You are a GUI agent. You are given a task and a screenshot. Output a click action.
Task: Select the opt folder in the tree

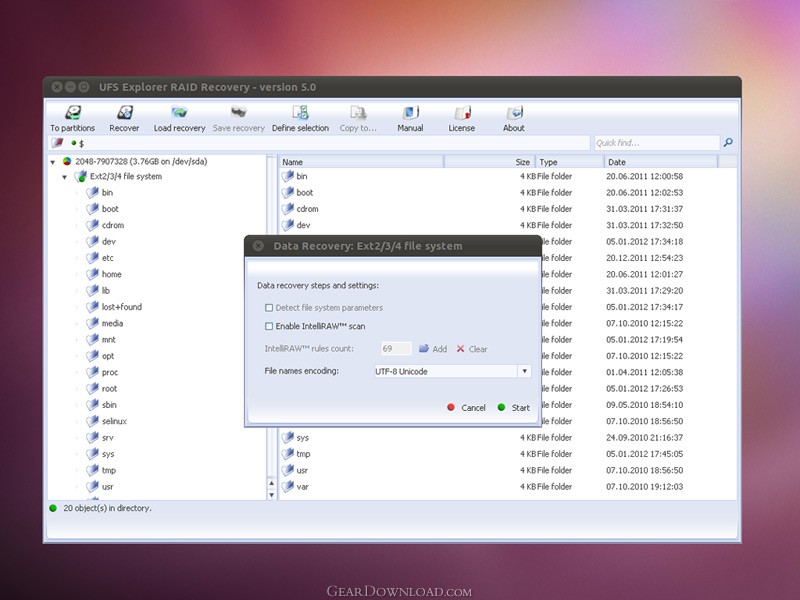pyautogui.click(x=108, y=356)
